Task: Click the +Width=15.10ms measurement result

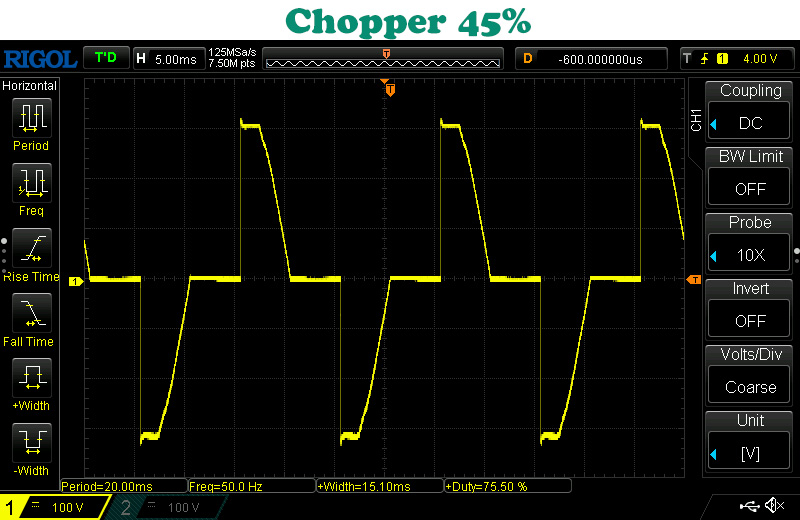Action: [380, 486]
